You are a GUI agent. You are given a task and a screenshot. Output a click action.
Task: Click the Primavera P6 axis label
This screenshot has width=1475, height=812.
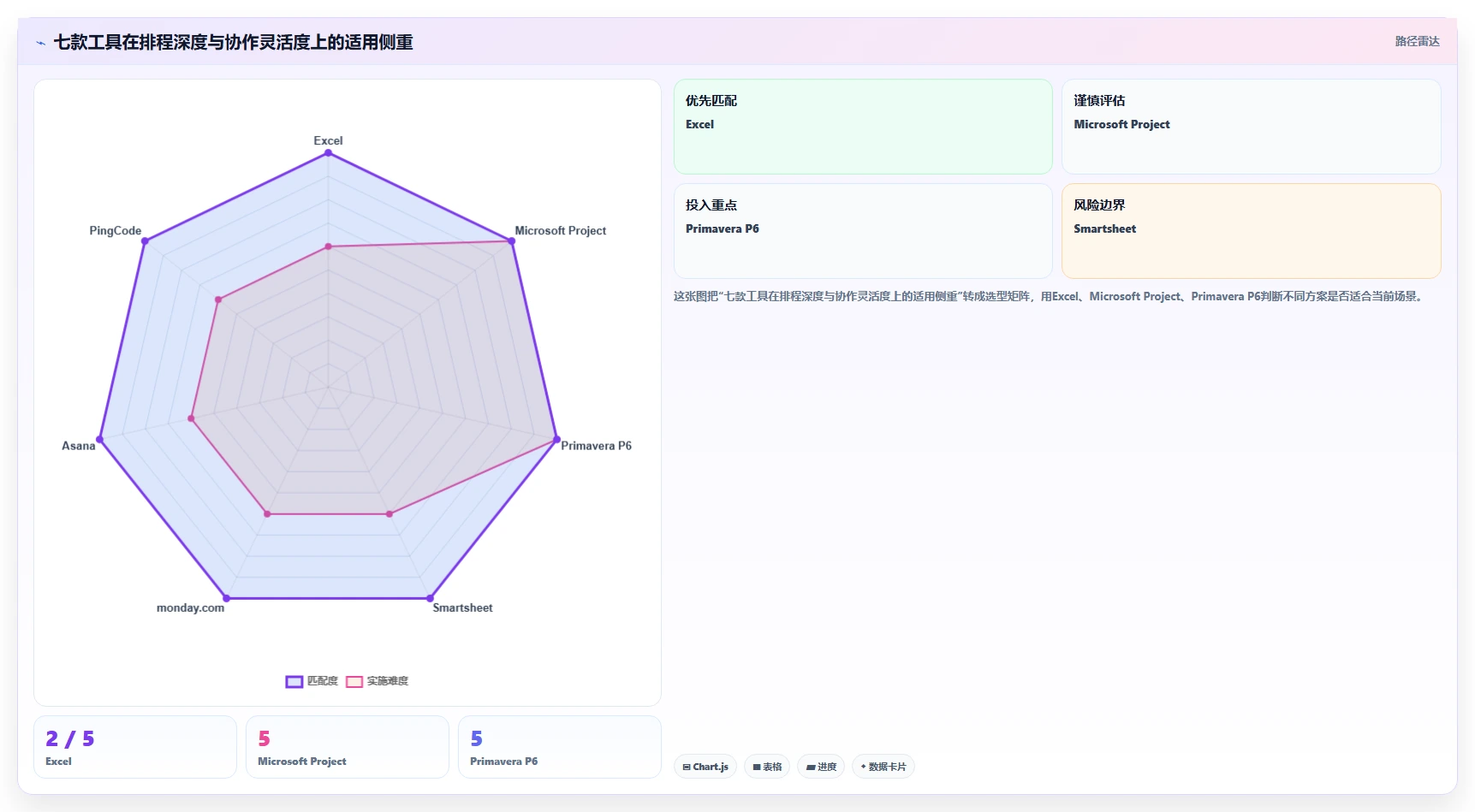[596, 446]
